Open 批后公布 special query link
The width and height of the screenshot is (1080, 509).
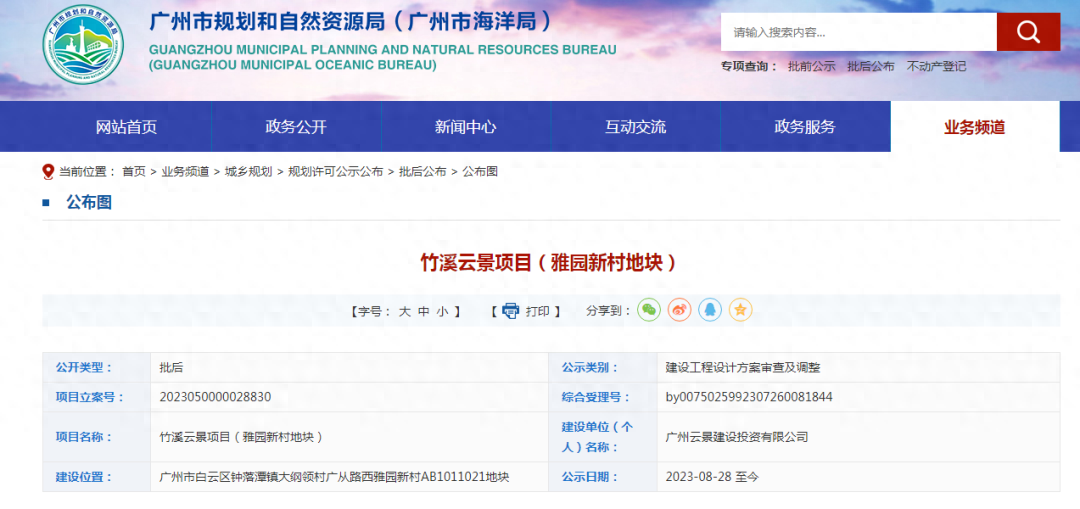871,67
